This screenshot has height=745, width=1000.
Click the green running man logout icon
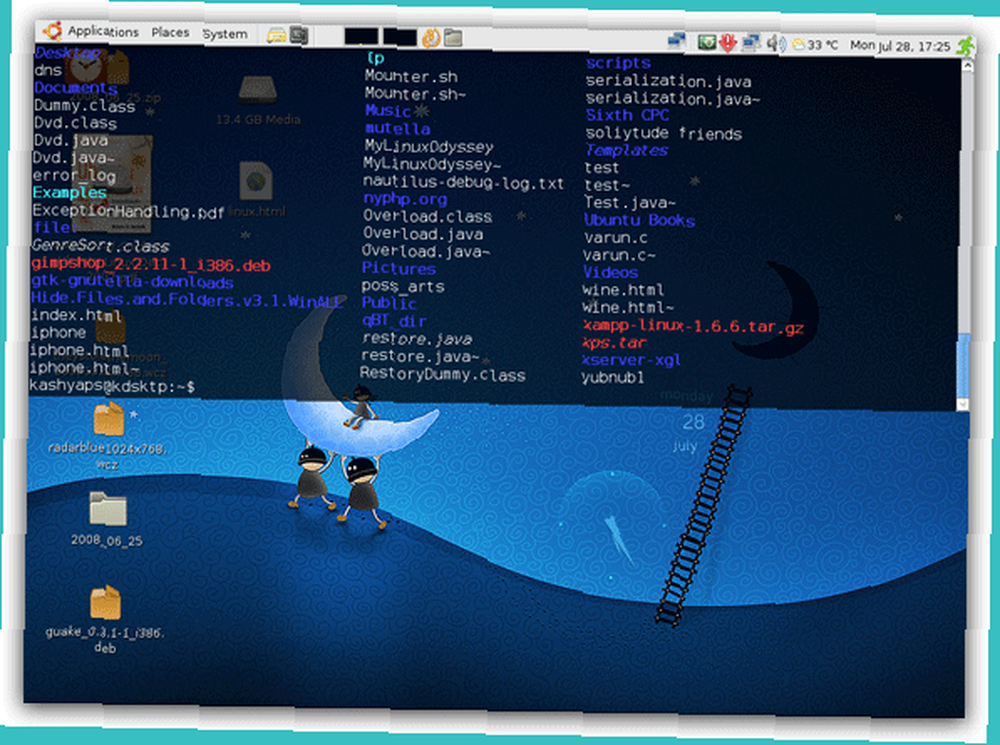[x=966, y=47]
